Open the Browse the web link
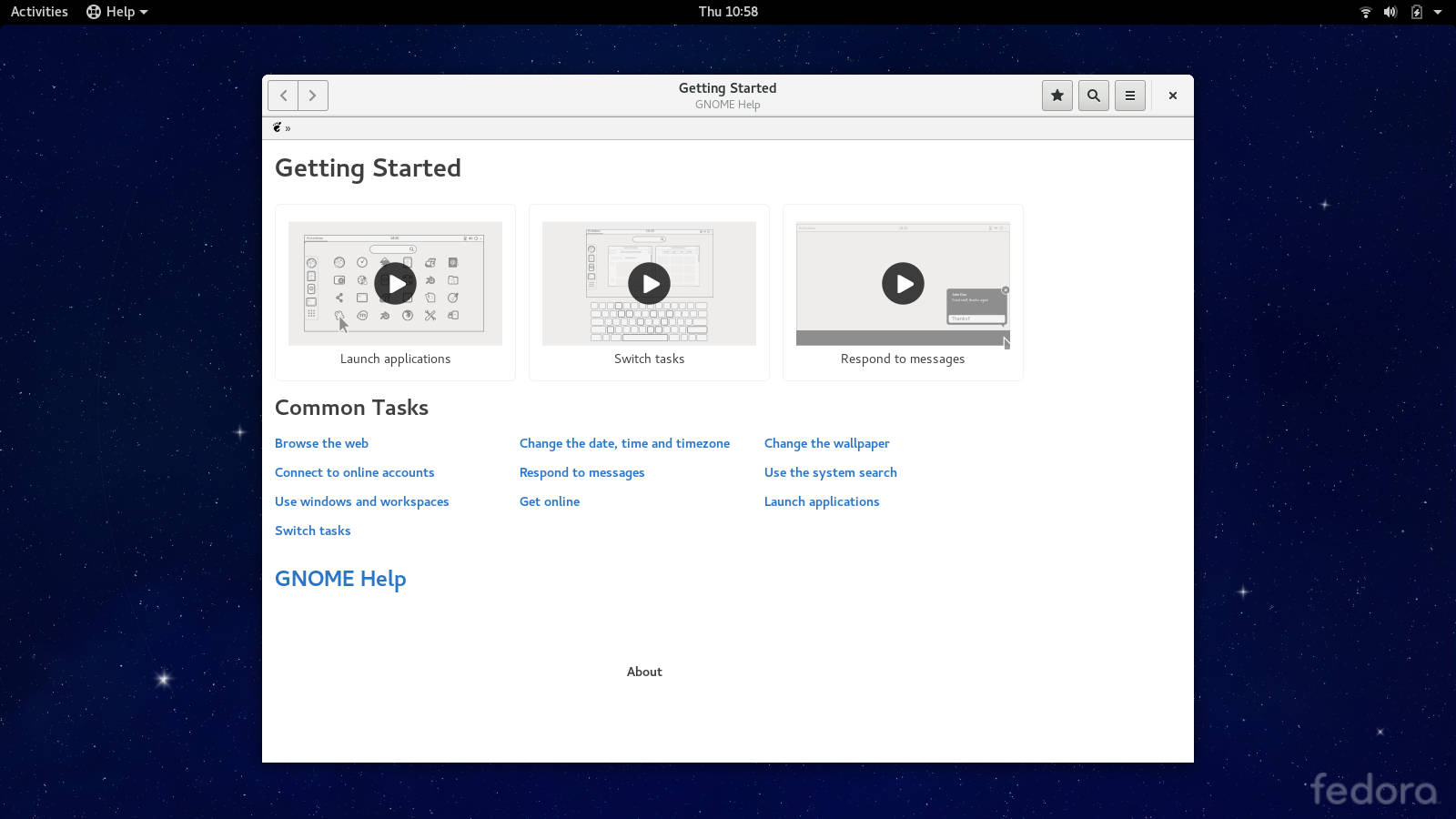This screenshot has height=819, width=1456. pyautogui.click(x=321, y=443)
